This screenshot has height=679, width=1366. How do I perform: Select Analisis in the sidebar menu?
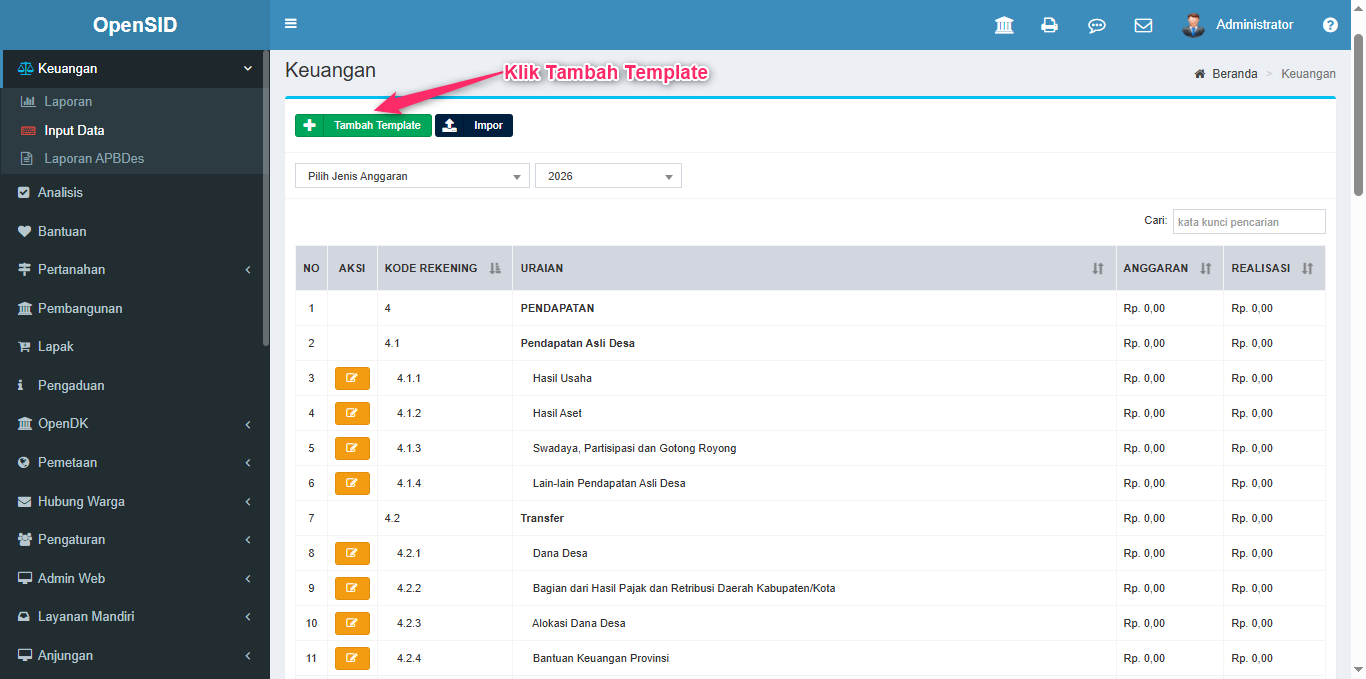pyautogui.click(x=60, y=192)
